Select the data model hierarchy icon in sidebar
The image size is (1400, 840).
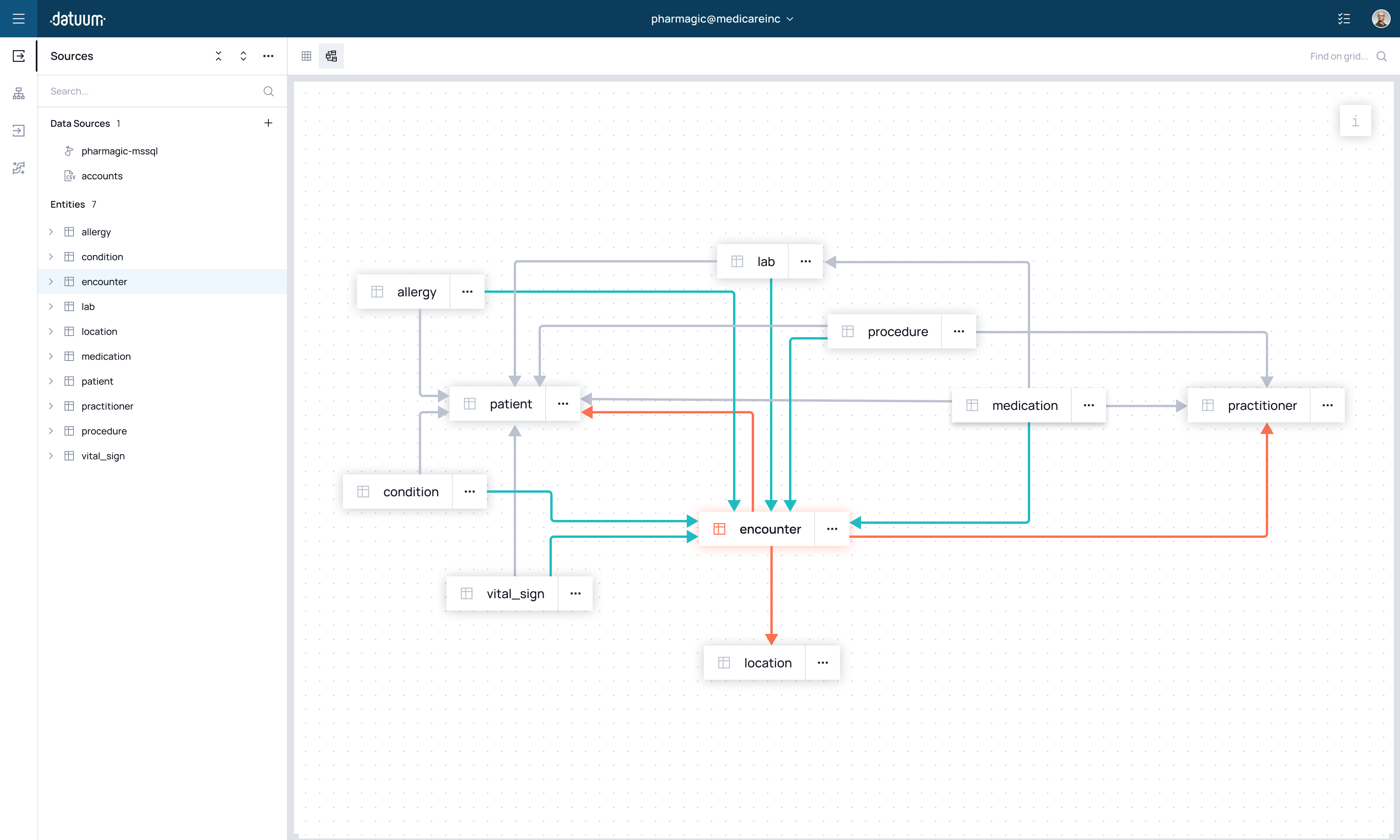[19, 93]
